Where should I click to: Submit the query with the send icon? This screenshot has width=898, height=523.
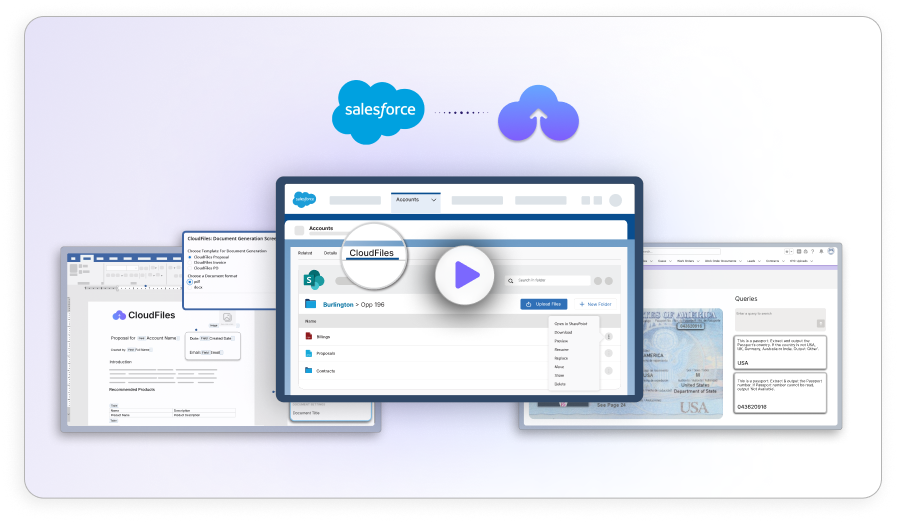pyautogui.click(x=821, y=324)
